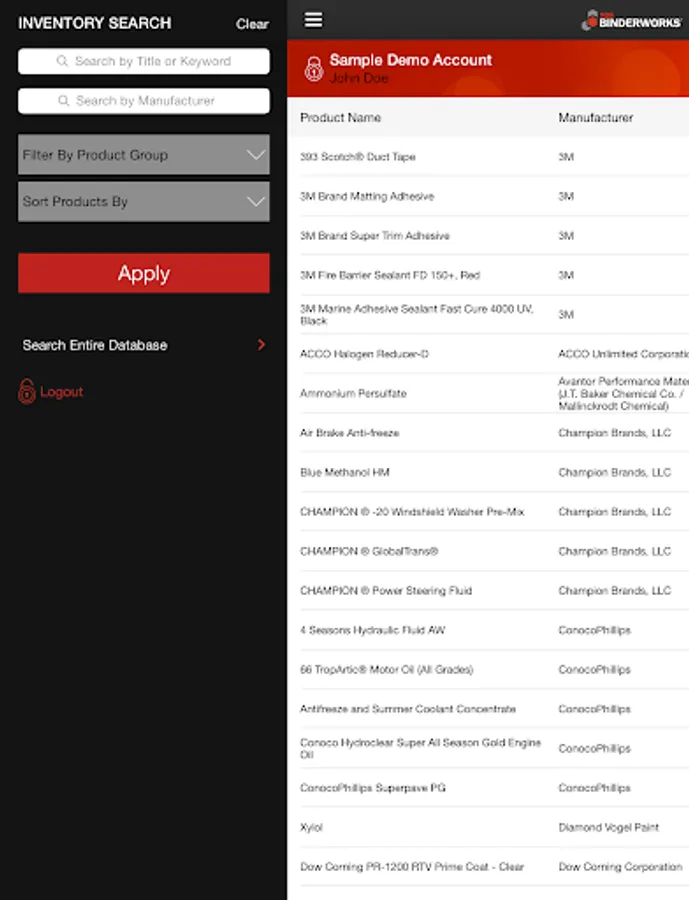This screenshot has width=689, height=900.
Task: Open the hamburger menu icon
Action: tap(313, 20)
